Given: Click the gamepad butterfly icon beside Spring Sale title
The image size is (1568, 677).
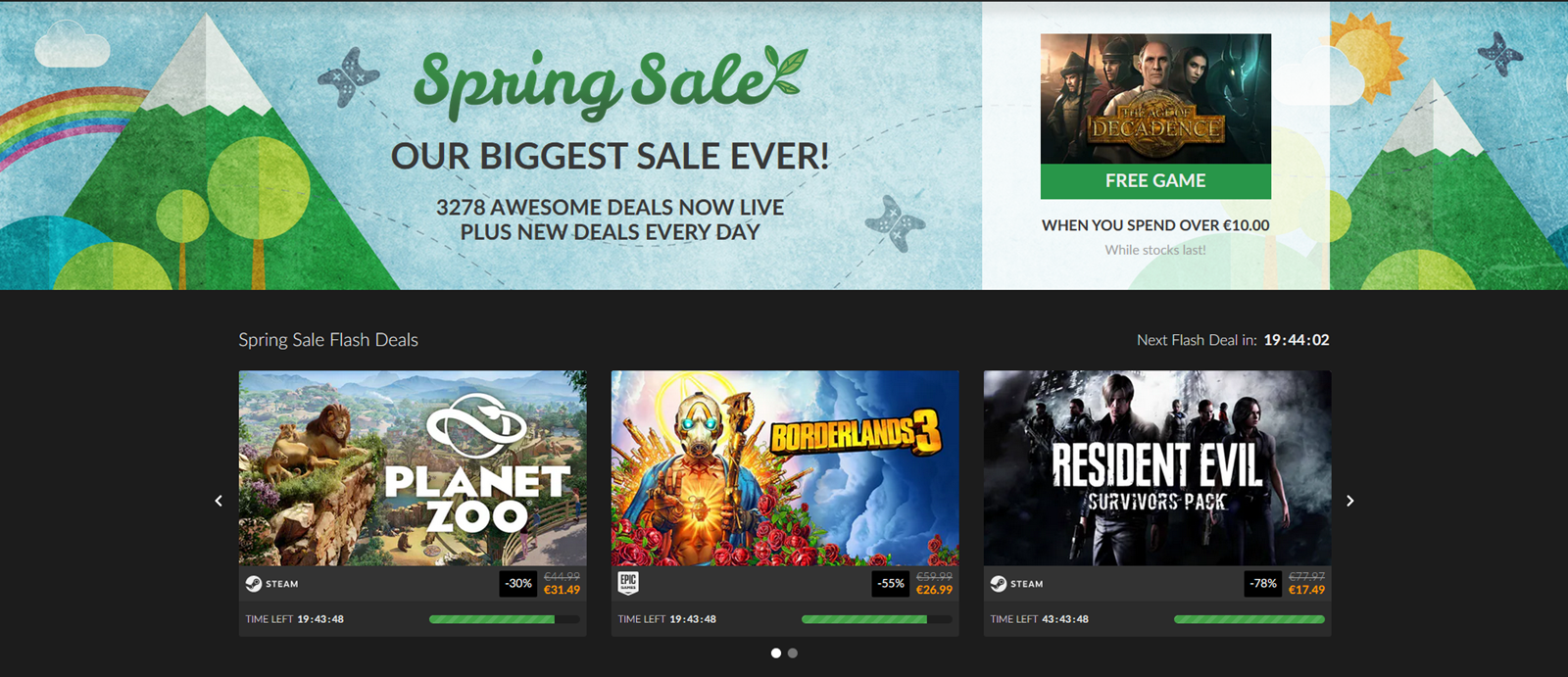Looking at the screenshot, I should [348, 77].
